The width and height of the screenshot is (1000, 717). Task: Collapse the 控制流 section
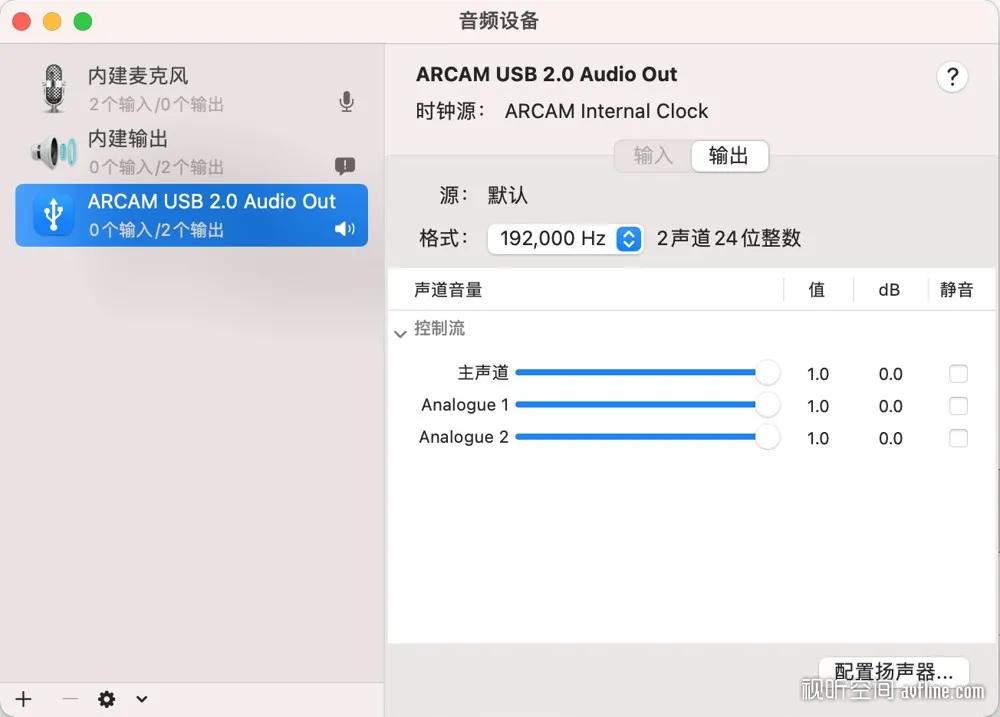[400, 330]
